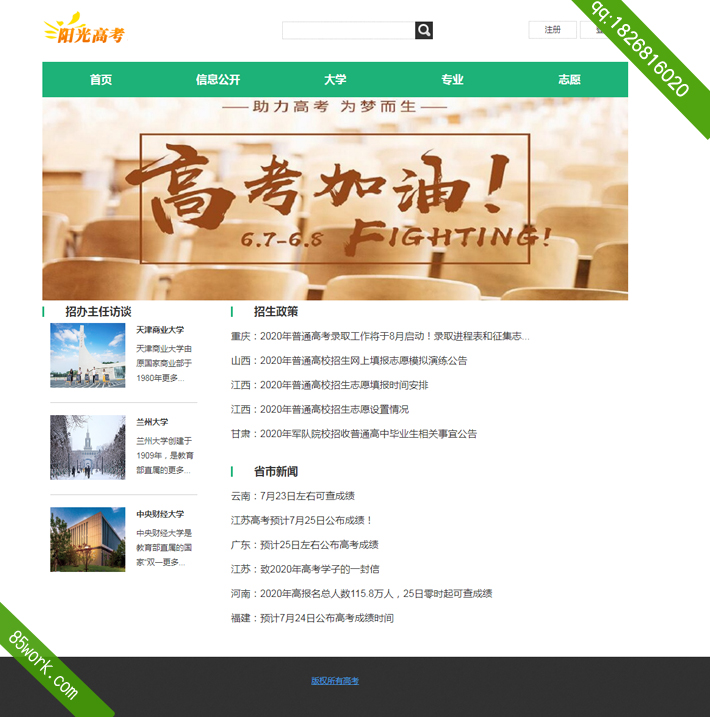This screenshot has width=710, height=717.
Task: Click the 中央财经大学是教育部直属 description text
Action: coord(164,547)
